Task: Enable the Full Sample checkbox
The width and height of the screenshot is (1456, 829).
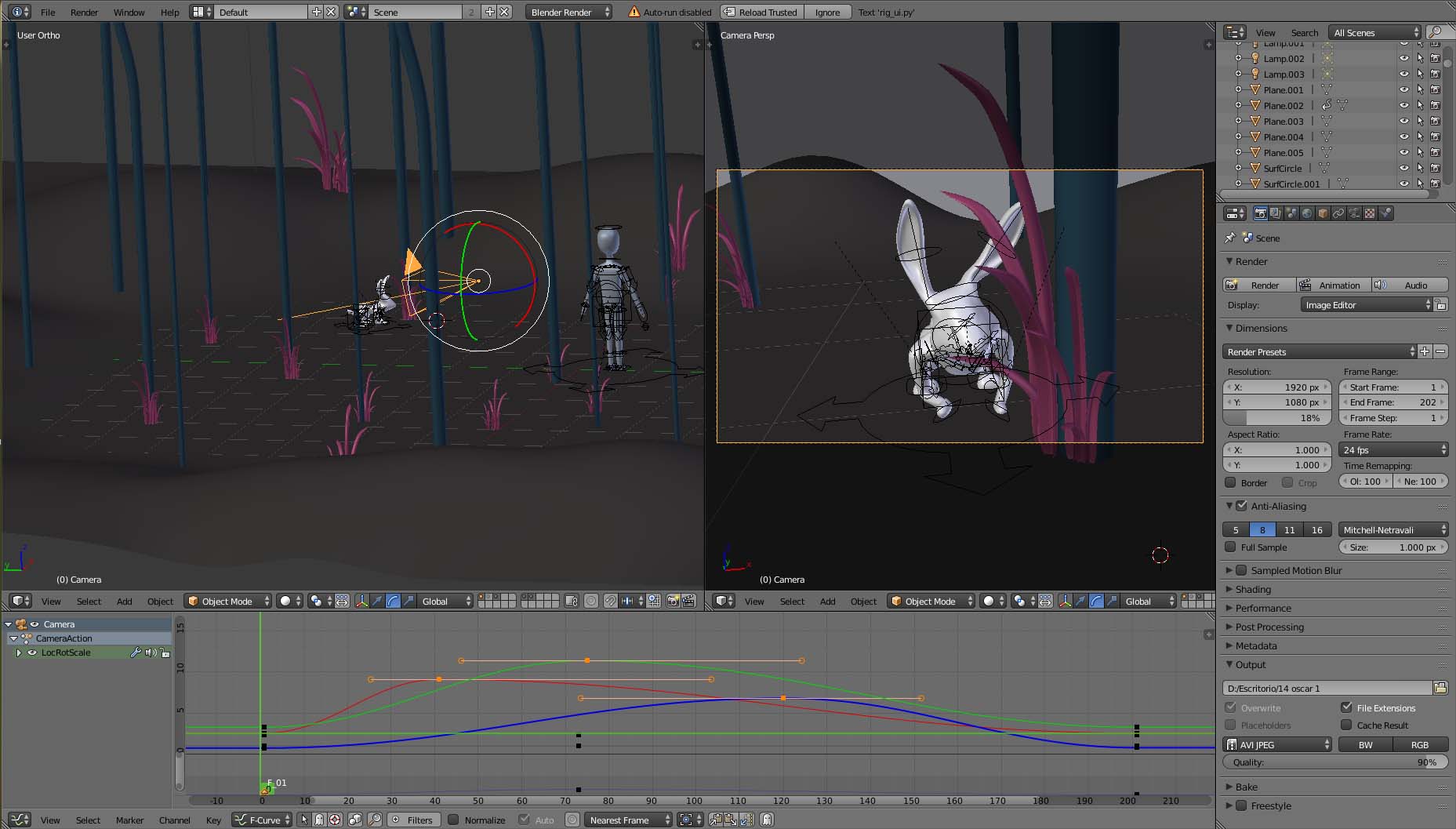Action: click(x=1231, y=547)
